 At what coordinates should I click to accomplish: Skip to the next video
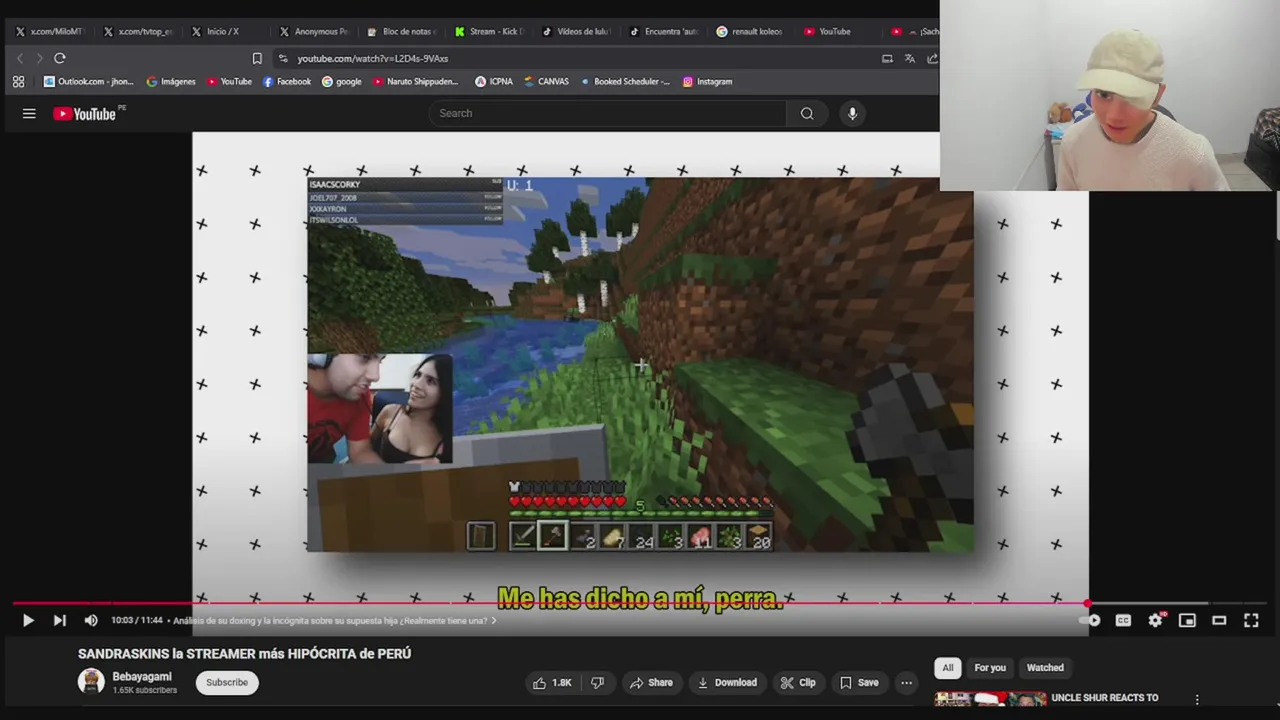coord(60,621)
